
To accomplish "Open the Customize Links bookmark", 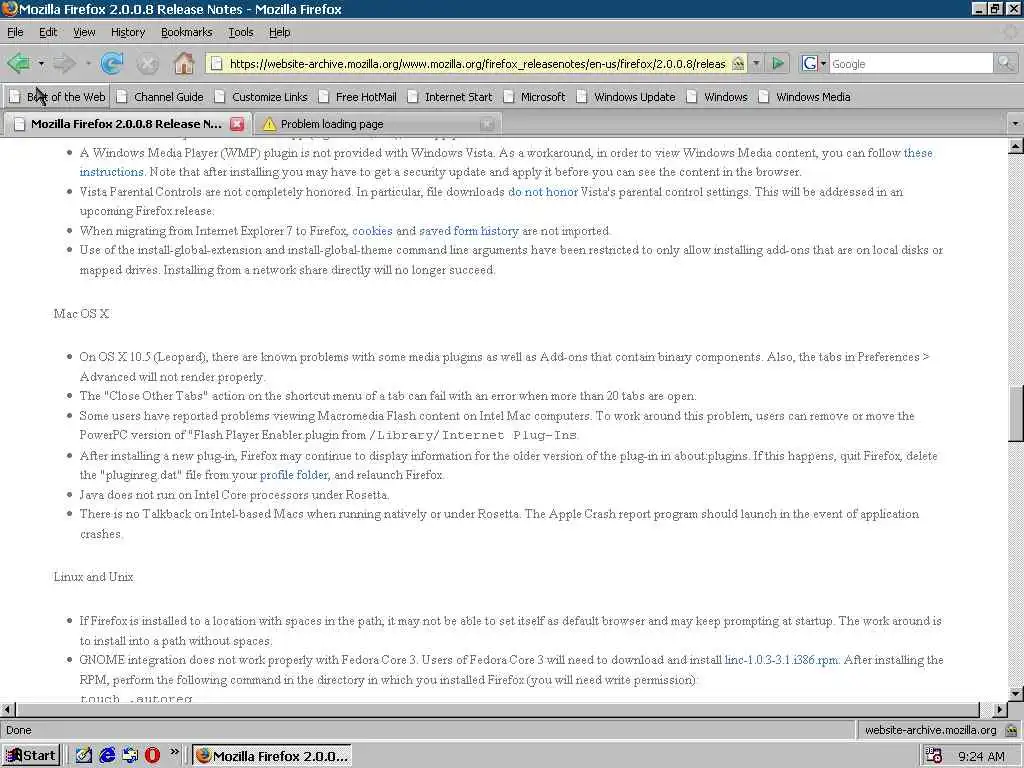I will (261, 97).
